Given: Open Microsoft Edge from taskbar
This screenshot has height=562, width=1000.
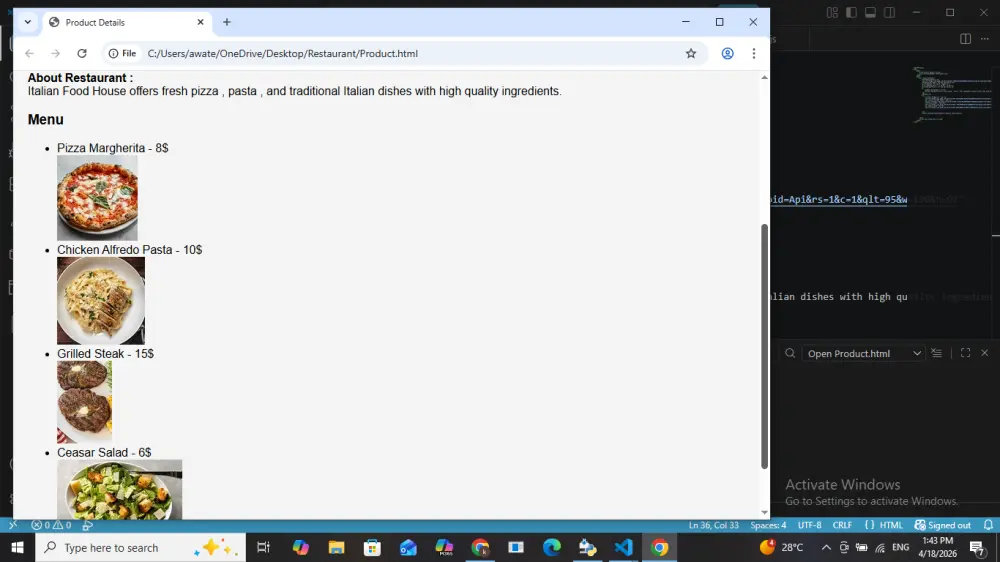Looking at the screenshot, I should click(552, 547).
